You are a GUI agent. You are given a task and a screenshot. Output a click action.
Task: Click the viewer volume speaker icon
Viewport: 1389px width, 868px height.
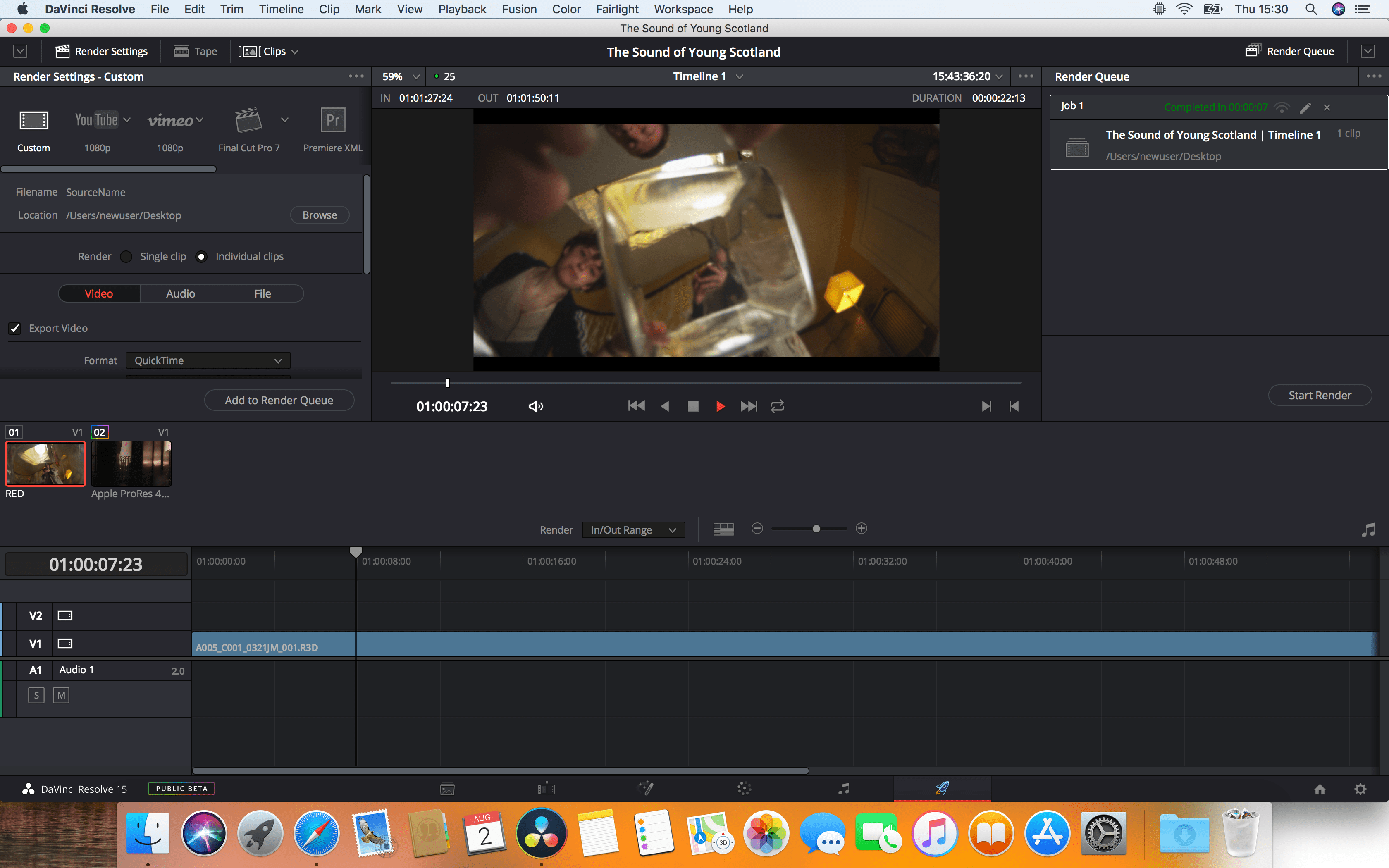(535, 406)
